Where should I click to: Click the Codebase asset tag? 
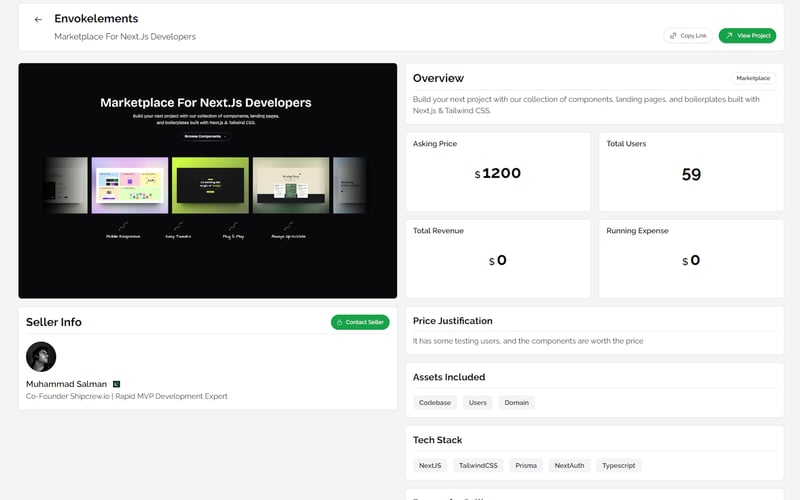tap(435, 403)
